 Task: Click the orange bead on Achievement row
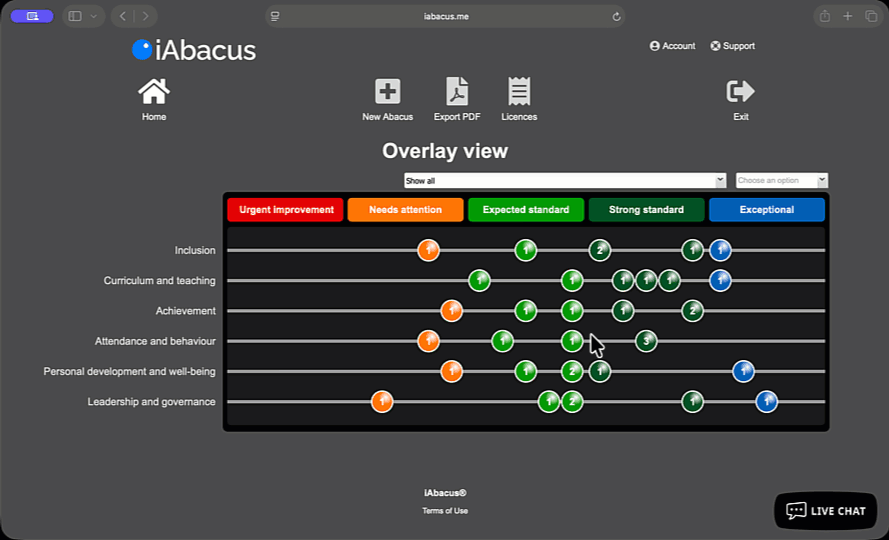point(452,311)
